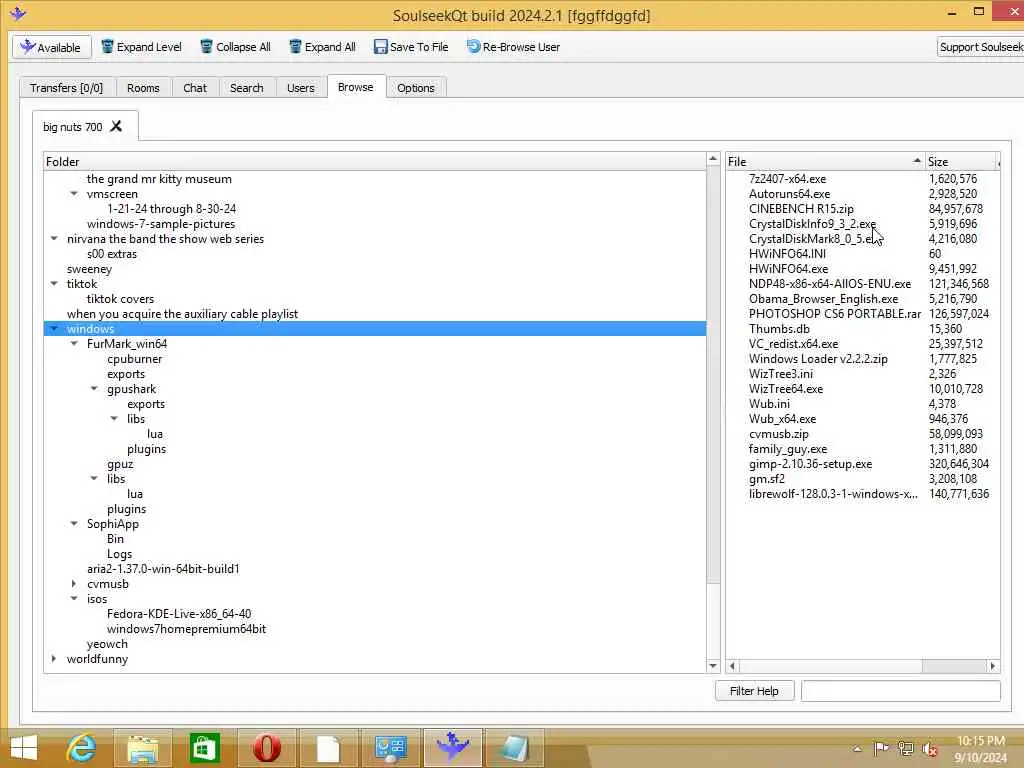
Task: Select the Fedora-KDE-Live-x86_64-40 folder
Action: (x=179, y=615)
